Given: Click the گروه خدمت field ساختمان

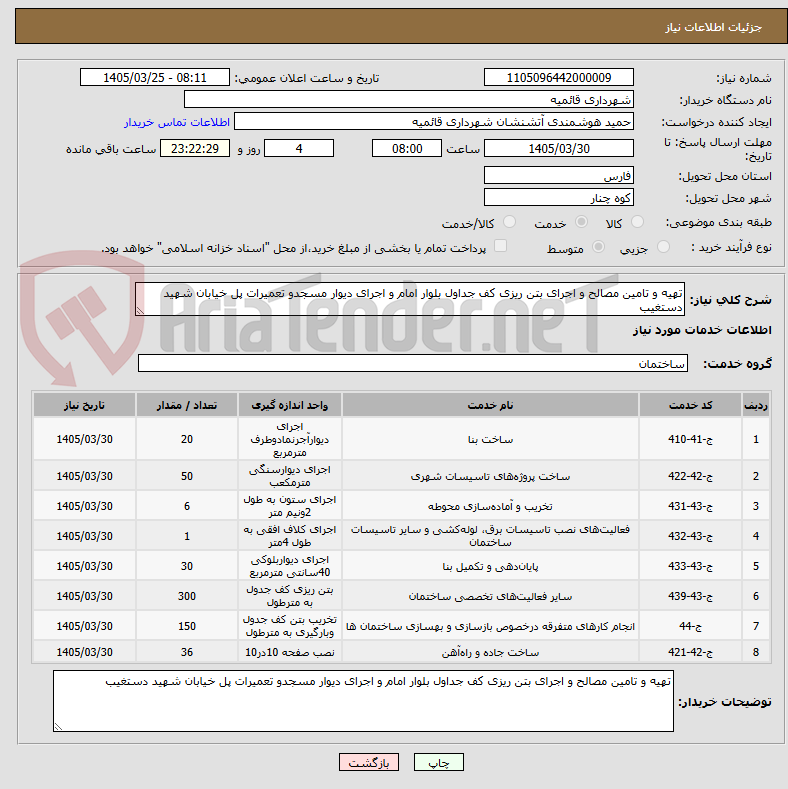Looking at the screenshot, I should tap(413, 363).
